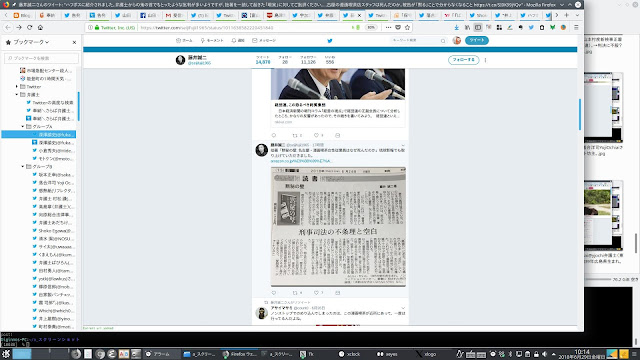Open the library books icon in the toolbar
640x360 pixels.
coord(467,27)
